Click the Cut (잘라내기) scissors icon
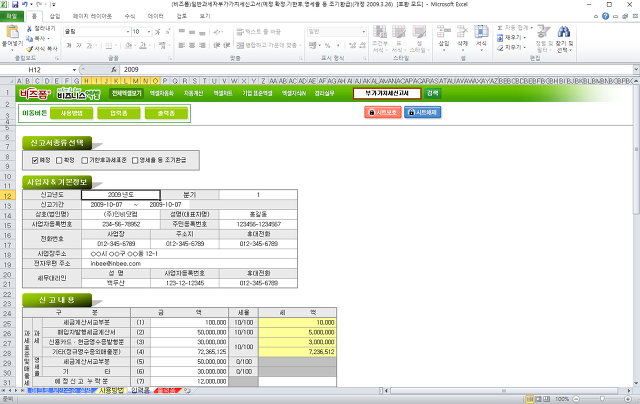640x404 pixels. pyautogui.click(x=29, y=29)
